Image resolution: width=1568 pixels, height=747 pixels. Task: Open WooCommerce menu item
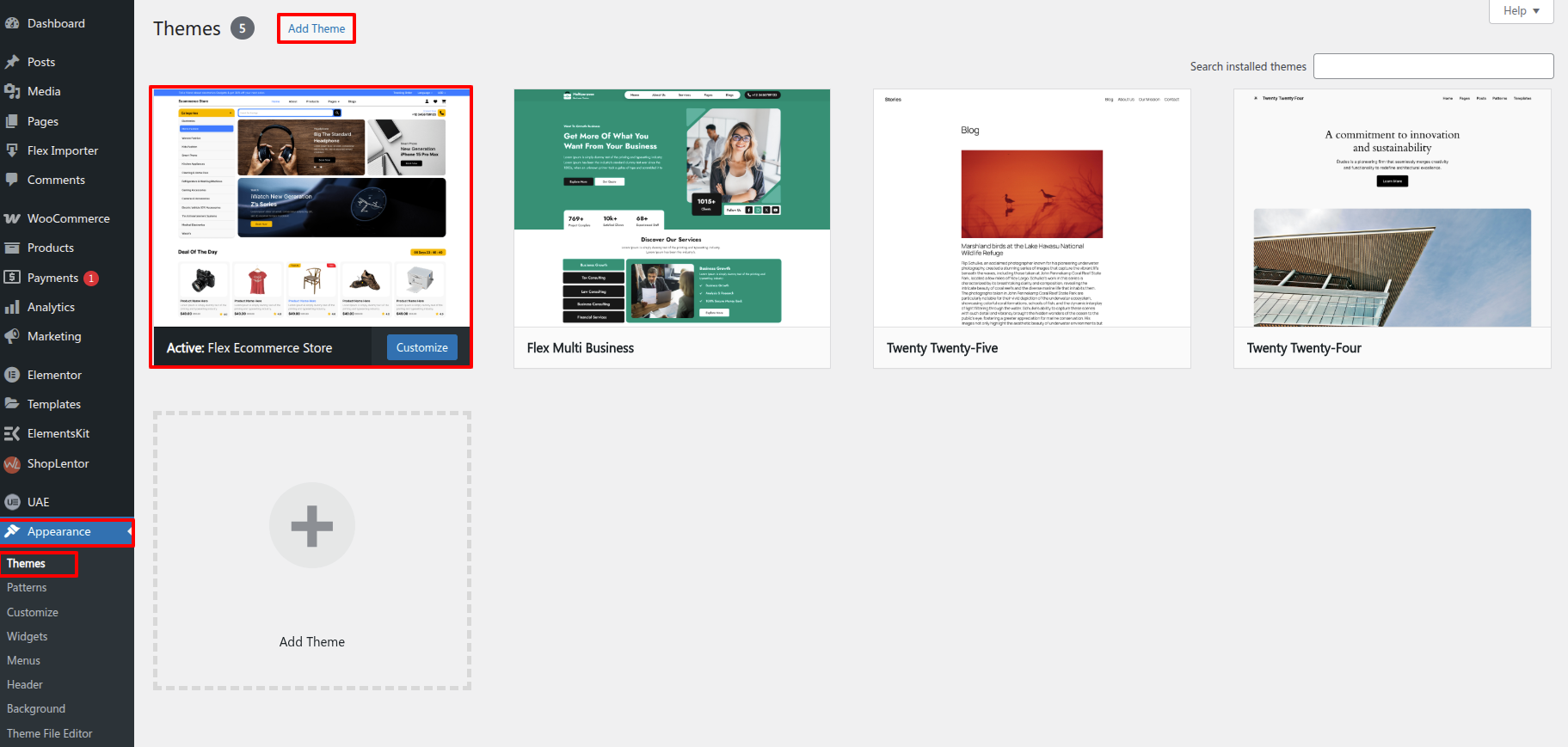click(x=69, y=218)
